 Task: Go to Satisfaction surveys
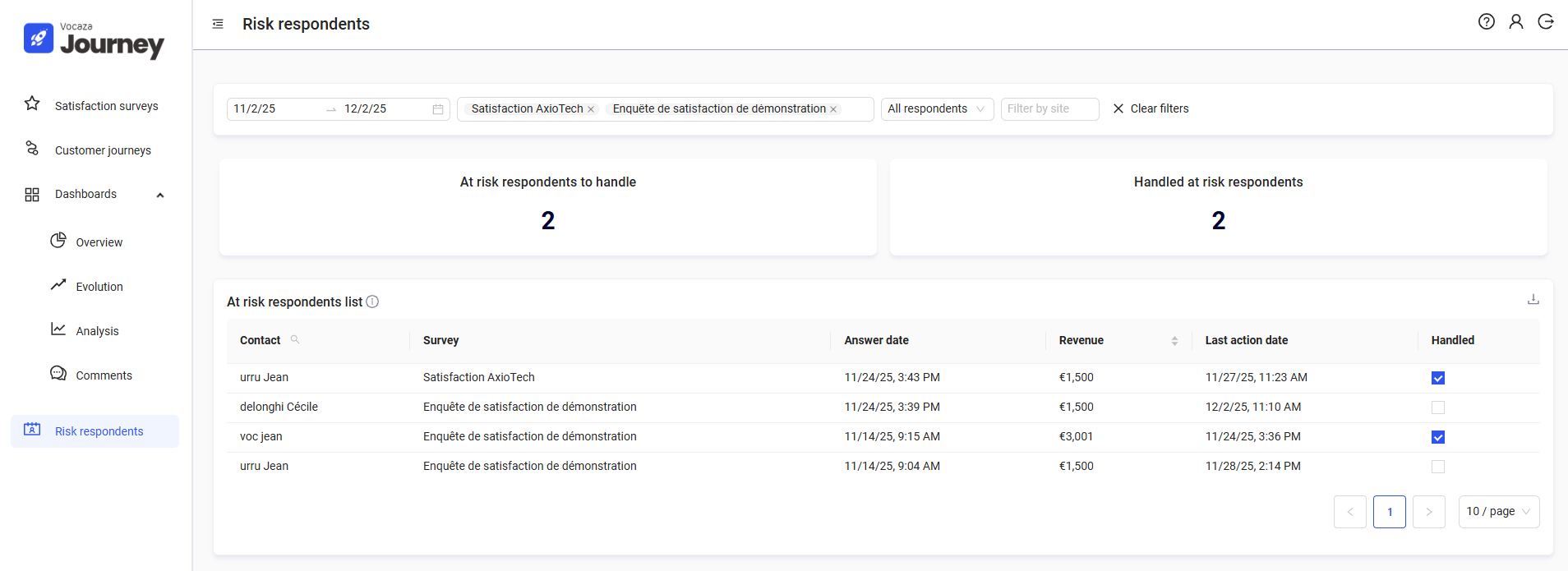point(106,106)
